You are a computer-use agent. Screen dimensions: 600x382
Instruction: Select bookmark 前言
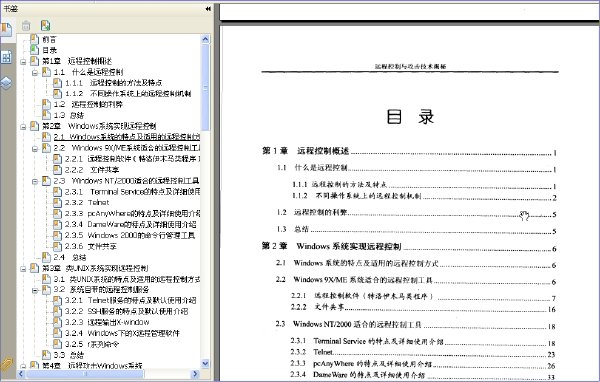click(49, 39)
